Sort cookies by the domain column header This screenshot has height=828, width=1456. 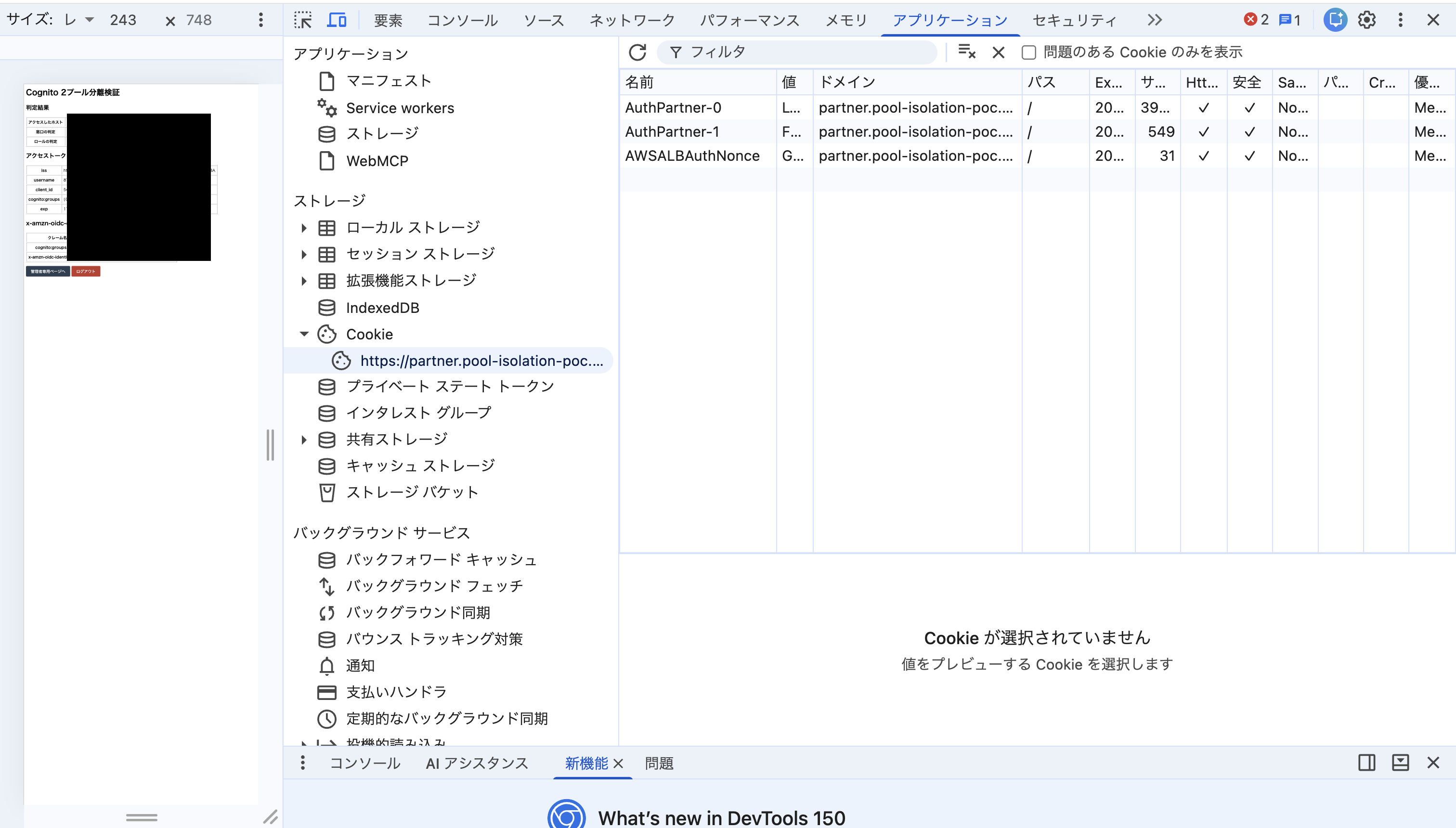click(x=917, y=82)
